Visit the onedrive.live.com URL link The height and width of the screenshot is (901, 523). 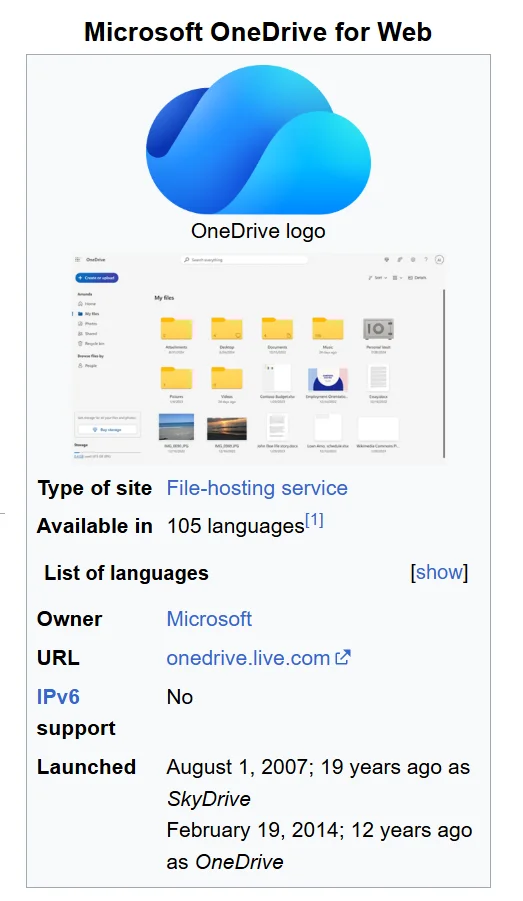coord(248,658)
